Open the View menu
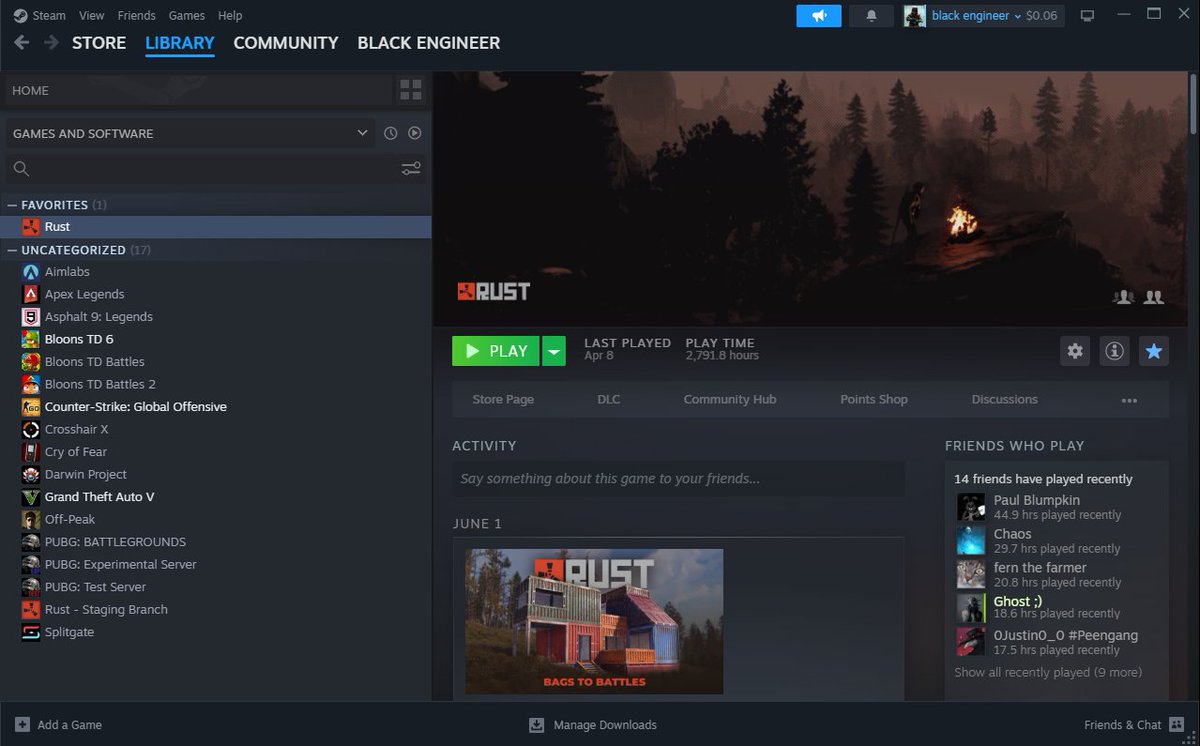Screen dimensions: 1200x746 point(91,15)
